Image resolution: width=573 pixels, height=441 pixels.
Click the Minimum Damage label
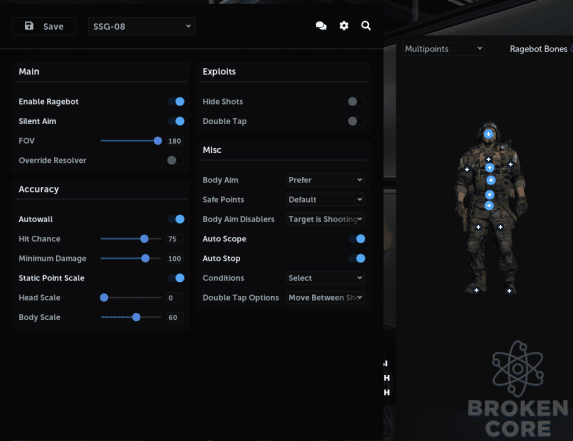pos(52,259)
